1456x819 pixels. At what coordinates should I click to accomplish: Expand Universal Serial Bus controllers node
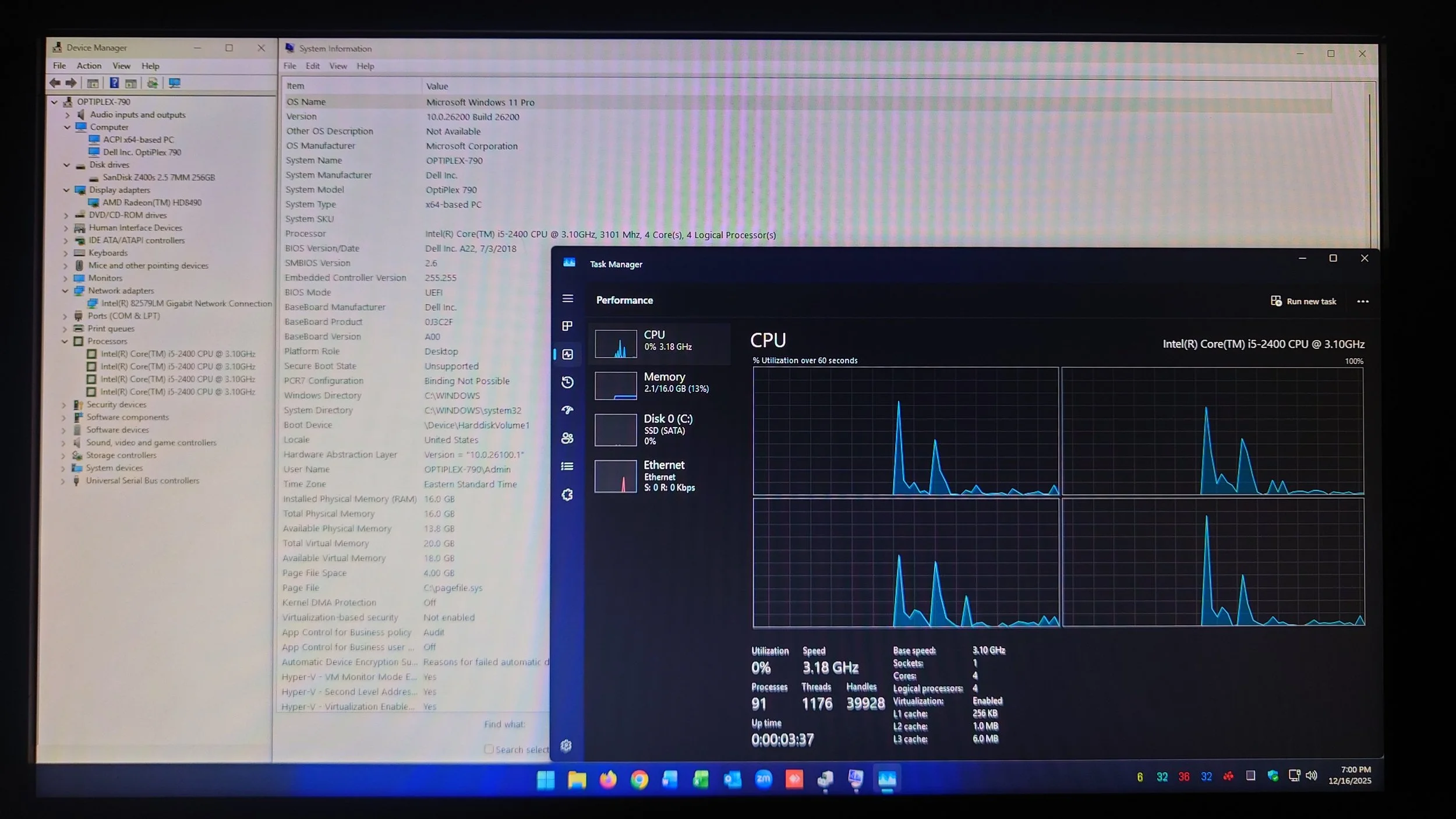pos(63,481)
